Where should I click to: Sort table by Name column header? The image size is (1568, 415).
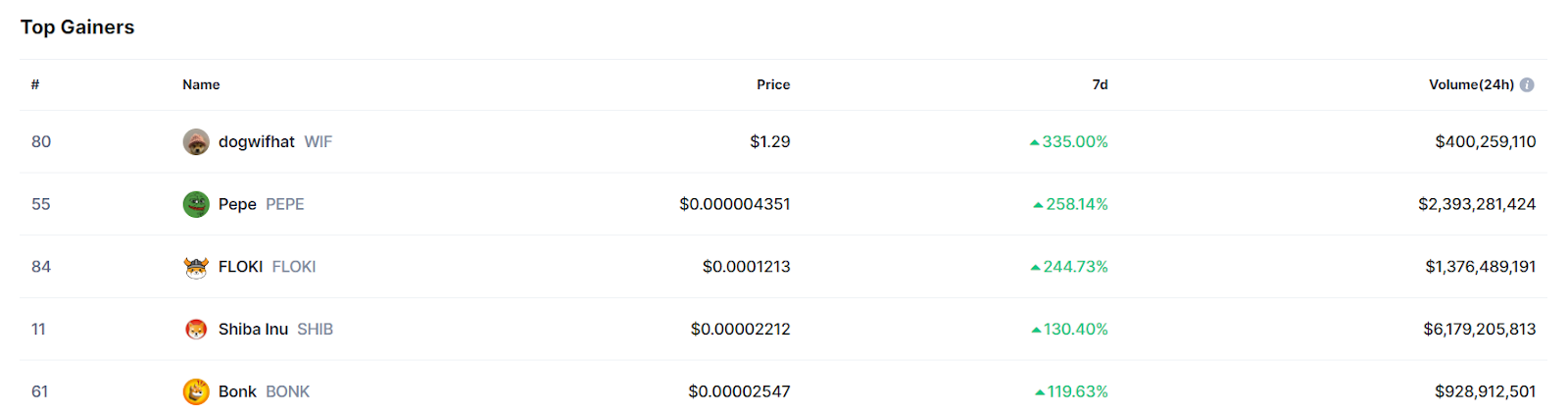click(201, 85)
